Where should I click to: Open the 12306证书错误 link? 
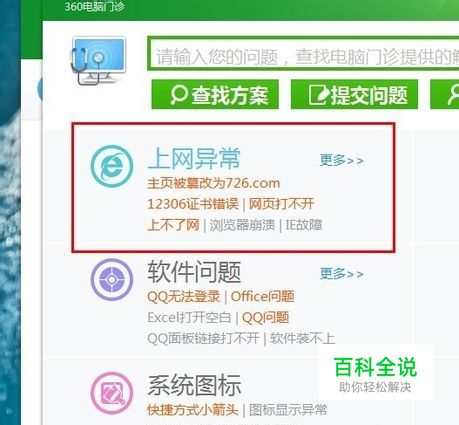click(193, 204)
